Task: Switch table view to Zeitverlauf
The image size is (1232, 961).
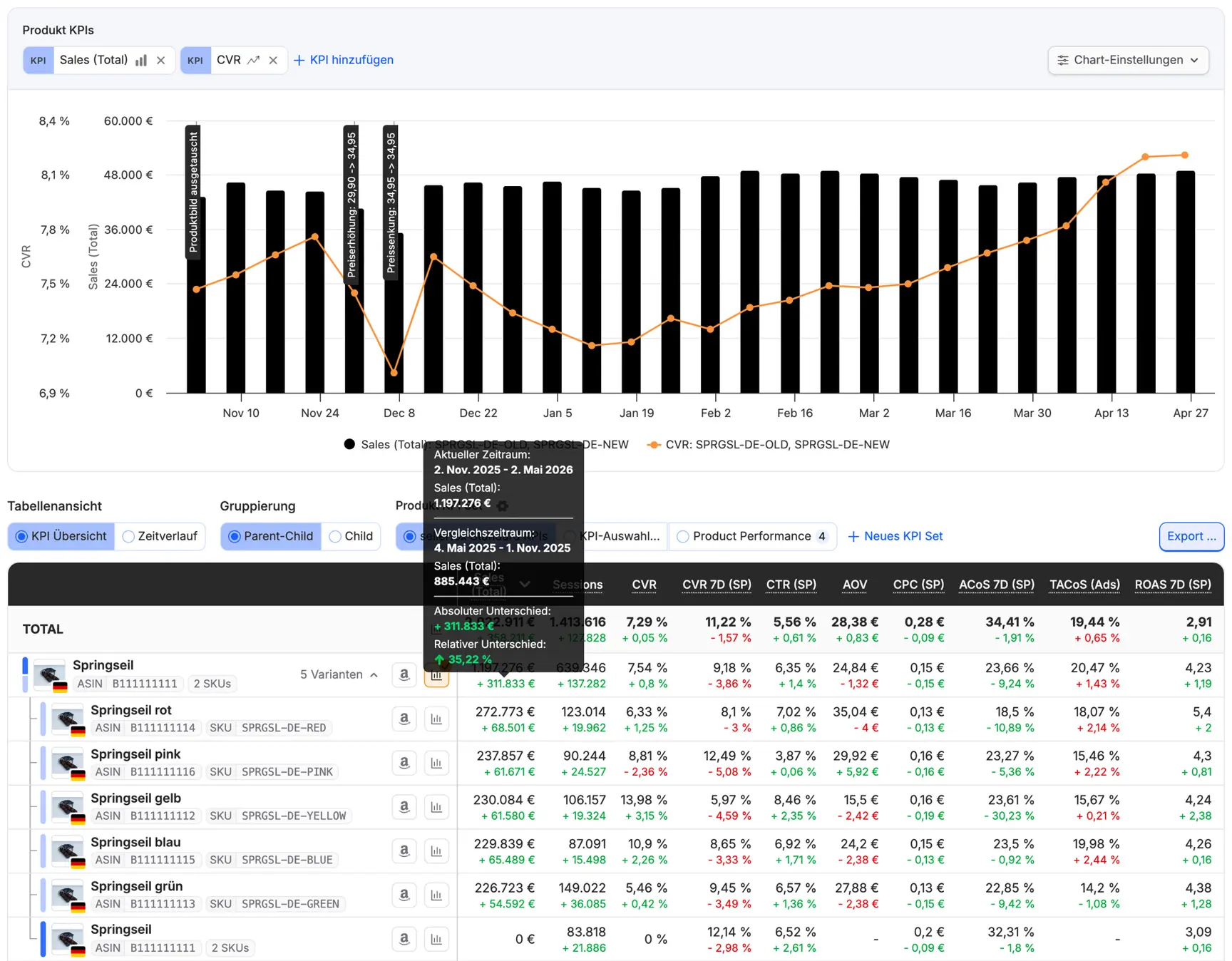Action: pyautogui.click(x=160, y=536)
